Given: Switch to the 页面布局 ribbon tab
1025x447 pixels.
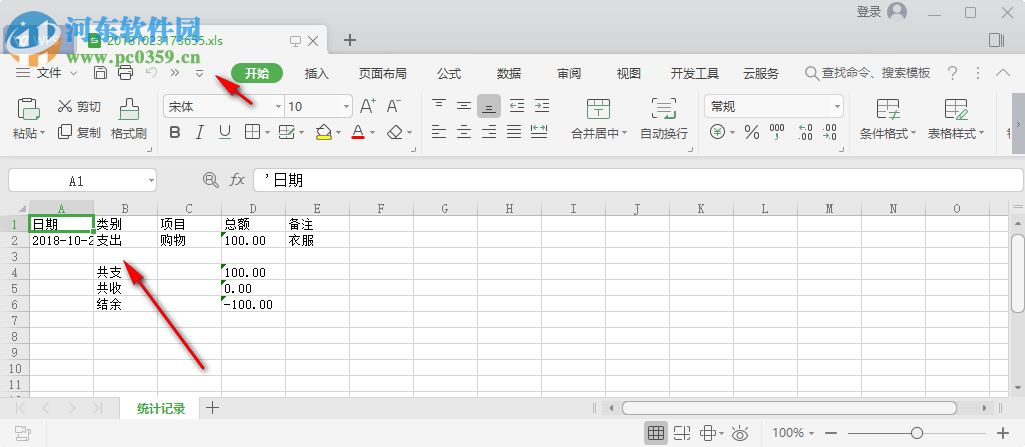Looking at the screenshot, I should tap(382, 73).
